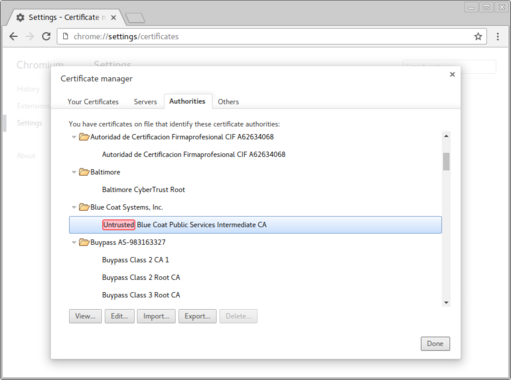Minimize the browser window
This screenshot has height=380, width=511.
coord(471,7)
